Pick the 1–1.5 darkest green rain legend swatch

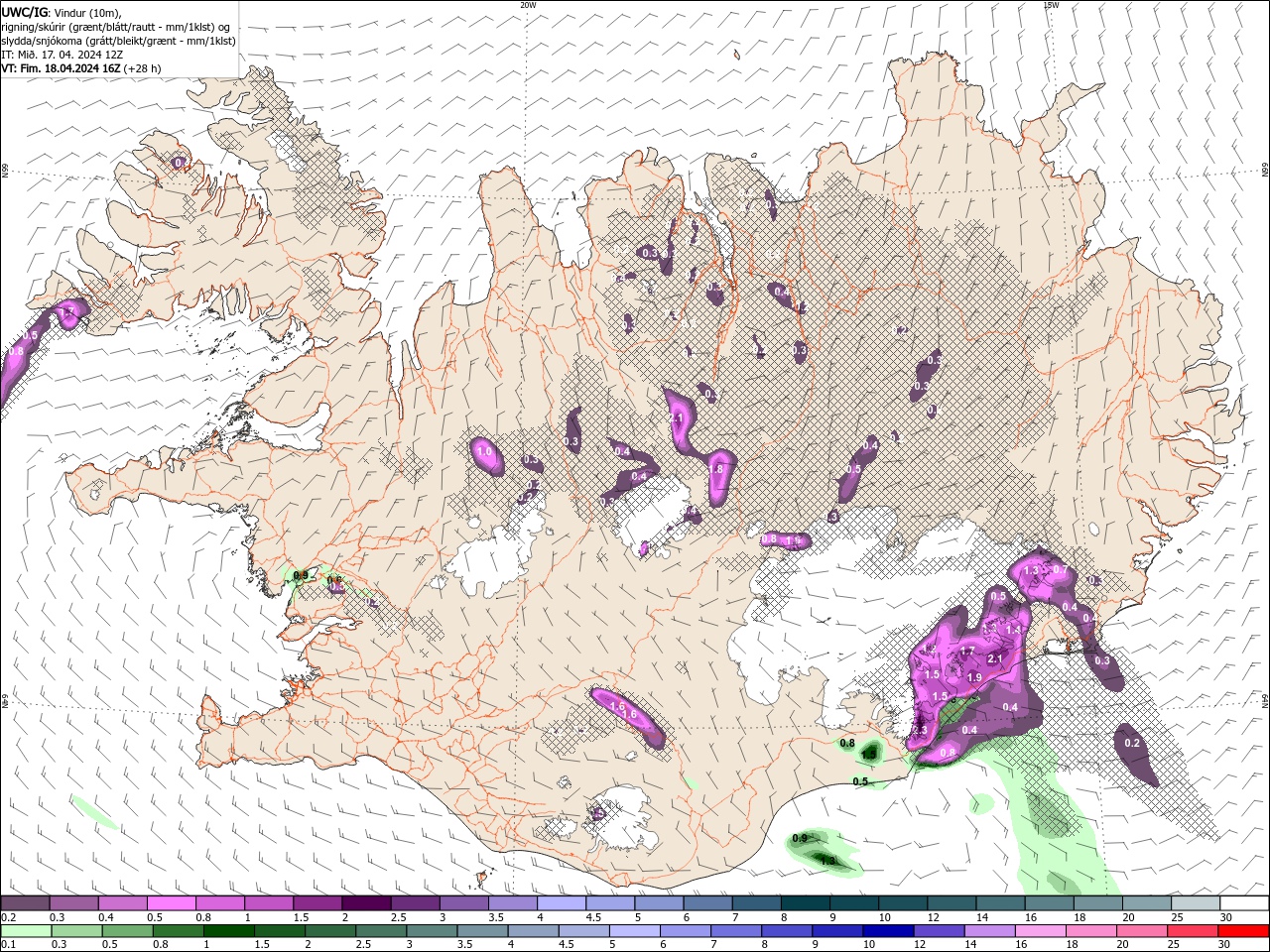[x=229, y=931]
